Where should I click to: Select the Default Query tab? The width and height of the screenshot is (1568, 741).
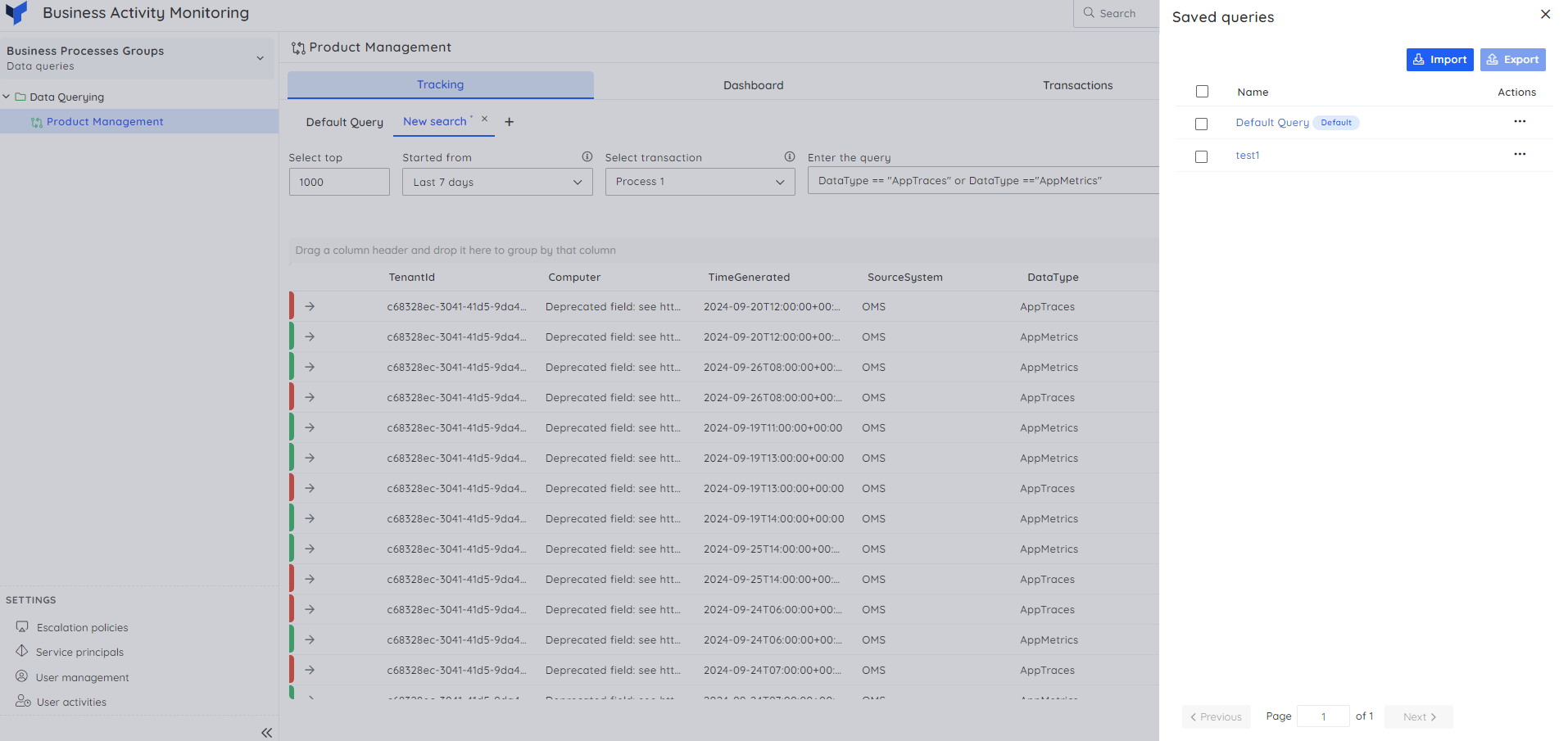tap(344, 122)
